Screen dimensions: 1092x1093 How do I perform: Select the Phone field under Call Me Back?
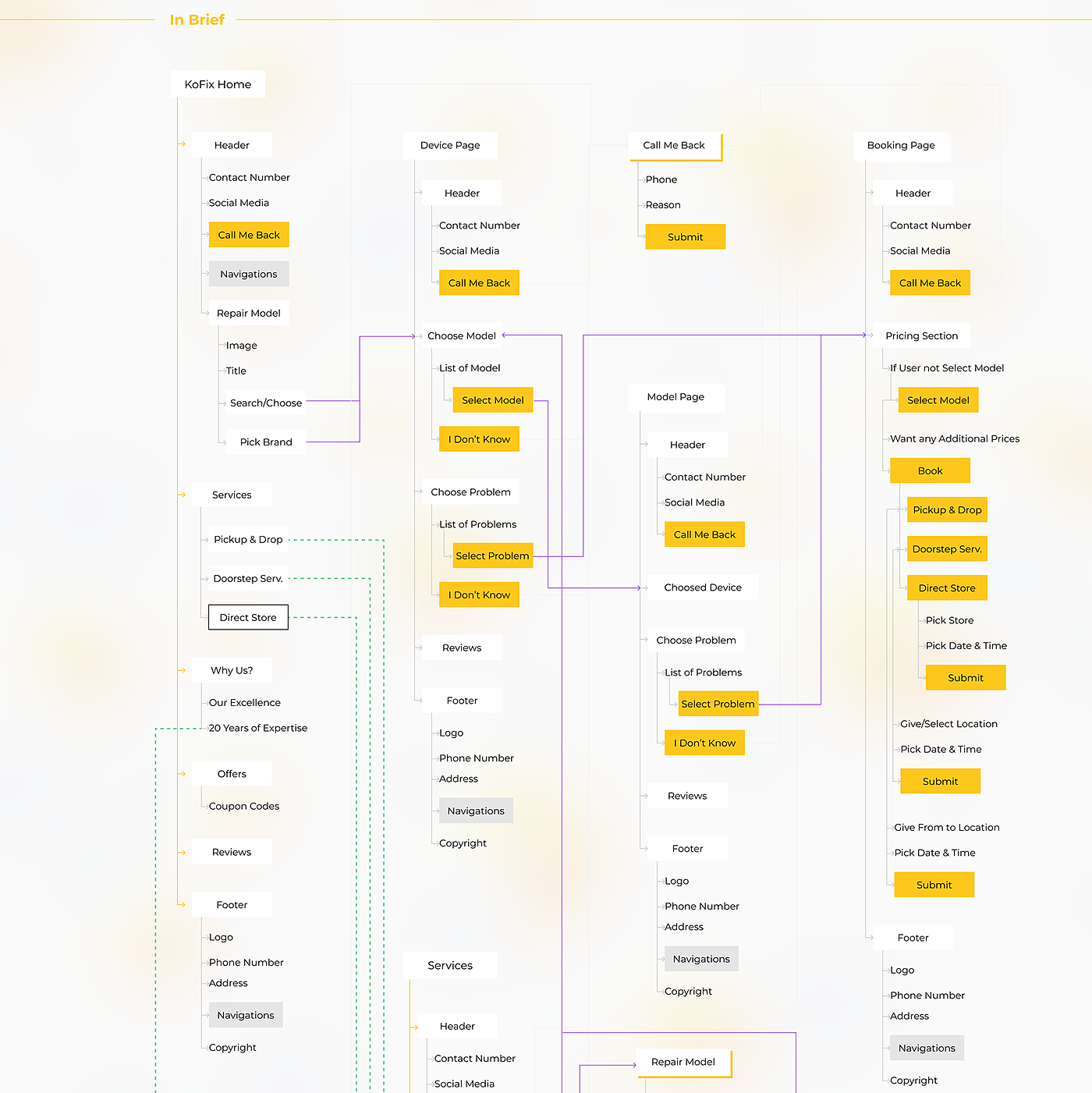(661, 179)
